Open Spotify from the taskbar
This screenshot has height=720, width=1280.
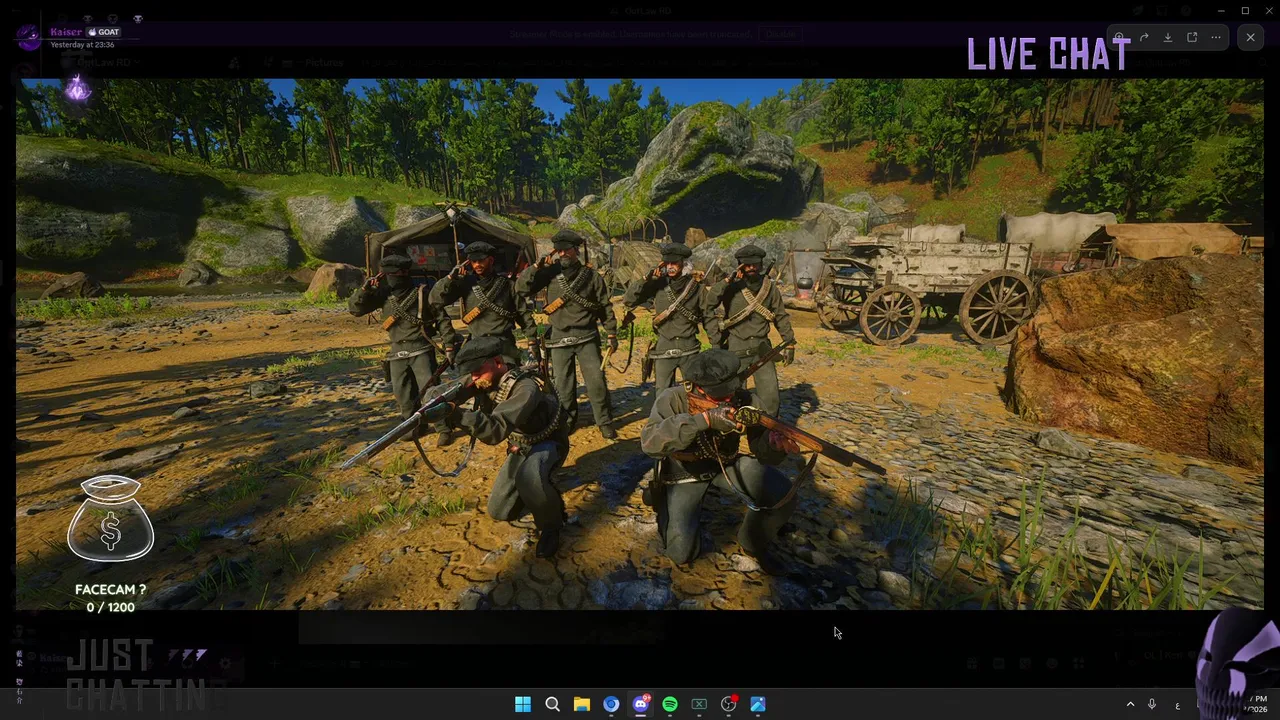point(670,704)
